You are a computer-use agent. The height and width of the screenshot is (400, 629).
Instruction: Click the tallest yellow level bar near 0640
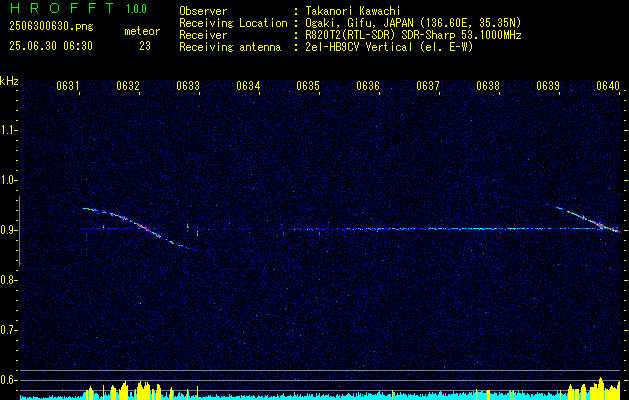(x=601, y=387)
